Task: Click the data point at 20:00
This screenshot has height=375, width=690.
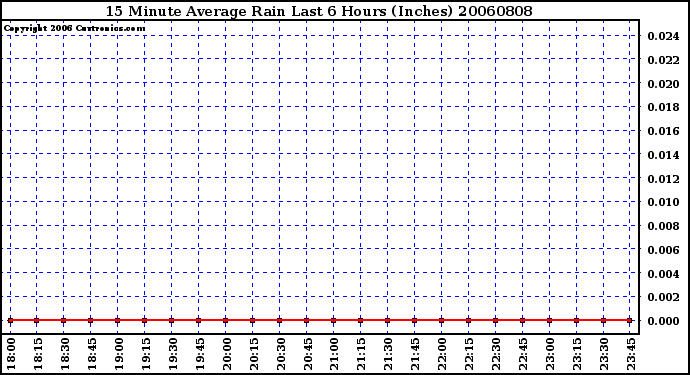Action: [225, 320]
